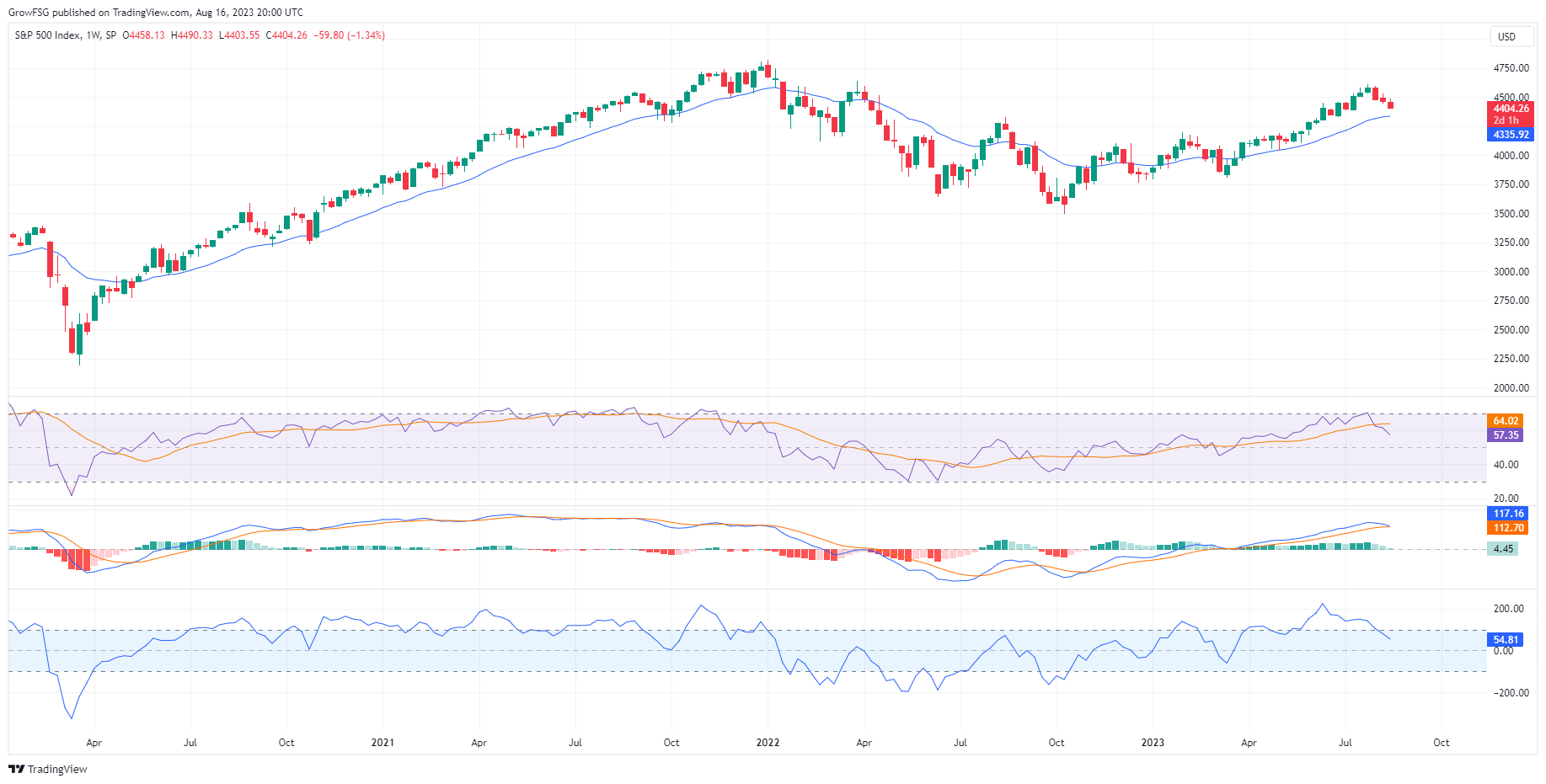
Task: Click the 4.45 histogram value label
Action: click(x=1503, y=549)
